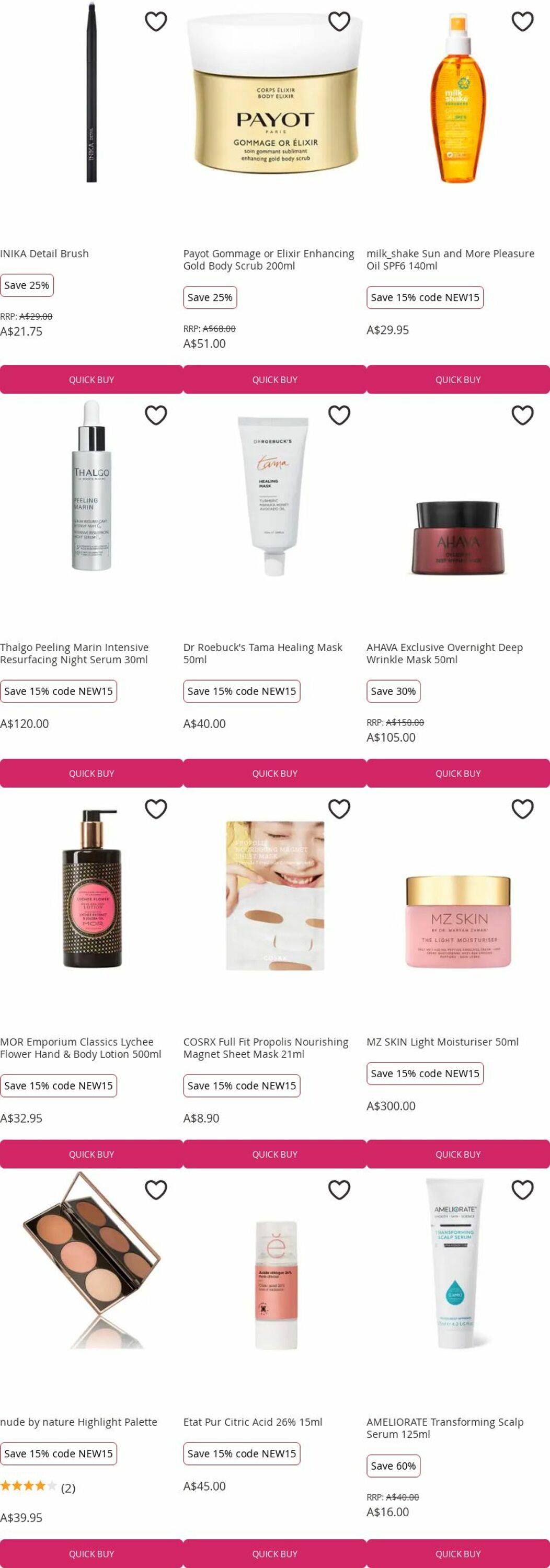This screenshot has width=550, height=1568.
Task: Favorite AMELIORATE Transforming Scalp Serum
Action: click(x=523, y=1190)
